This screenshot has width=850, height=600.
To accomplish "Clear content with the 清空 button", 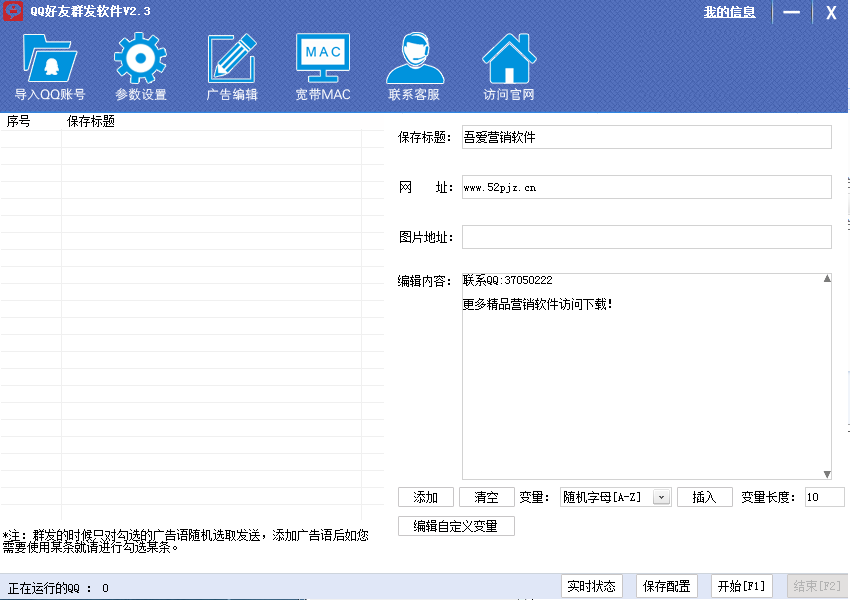I will (x=487, y=497).
